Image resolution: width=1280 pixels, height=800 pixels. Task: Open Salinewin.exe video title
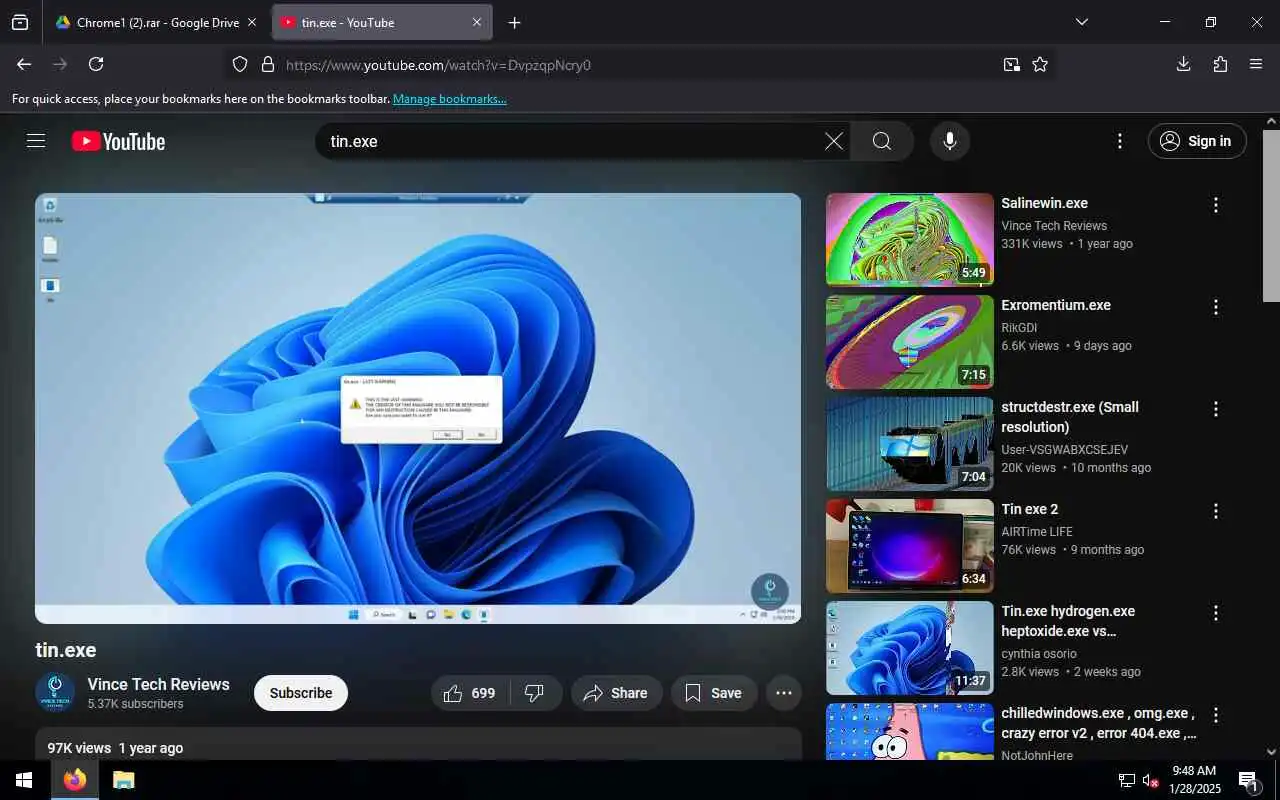pyautogui.click(x=1044, y=203)
